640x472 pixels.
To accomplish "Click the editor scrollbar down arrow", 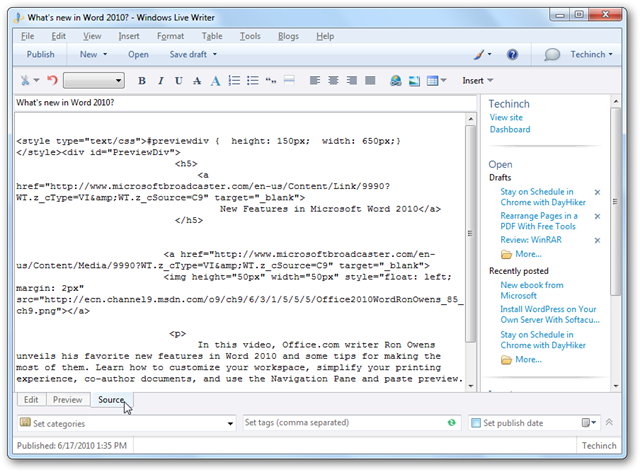I will (x=471, y=386).
